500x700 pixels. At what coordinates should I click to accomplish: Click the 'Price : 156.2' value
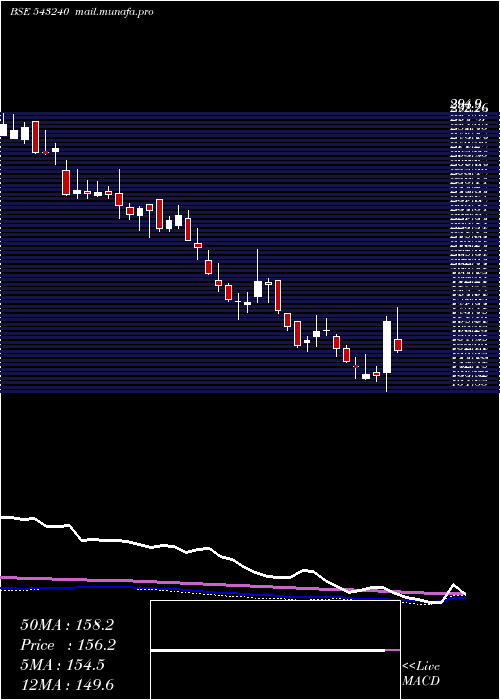pos(68,645)
